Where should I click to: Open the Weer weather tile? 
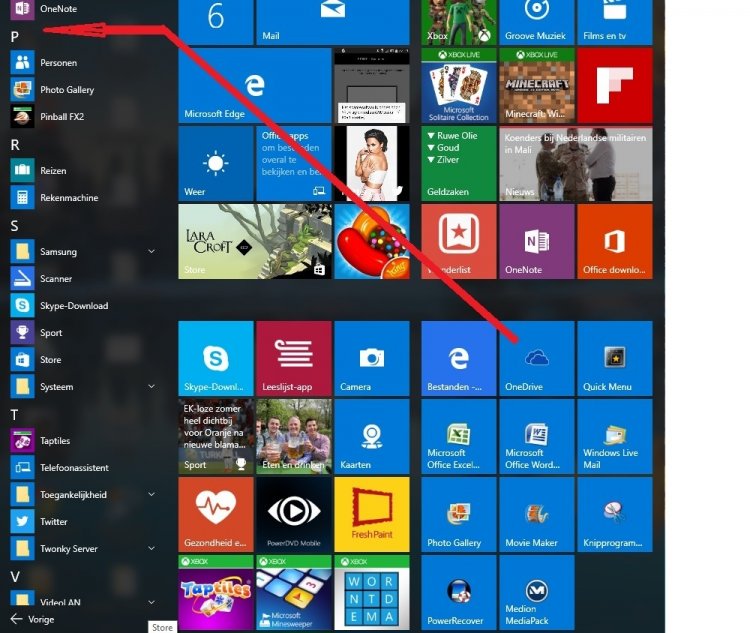216,164
